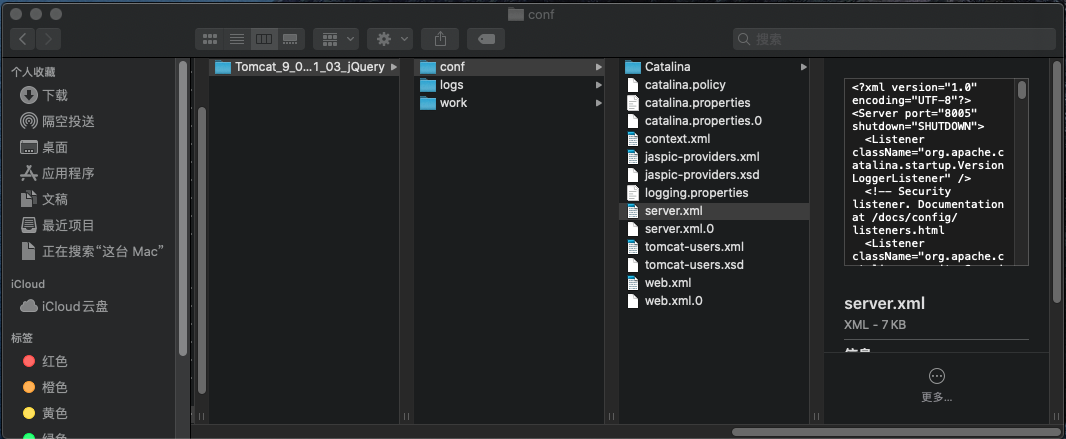Select the Catalina folder
The width and height of the screenshot is (1066, 439).
[714, 67]
